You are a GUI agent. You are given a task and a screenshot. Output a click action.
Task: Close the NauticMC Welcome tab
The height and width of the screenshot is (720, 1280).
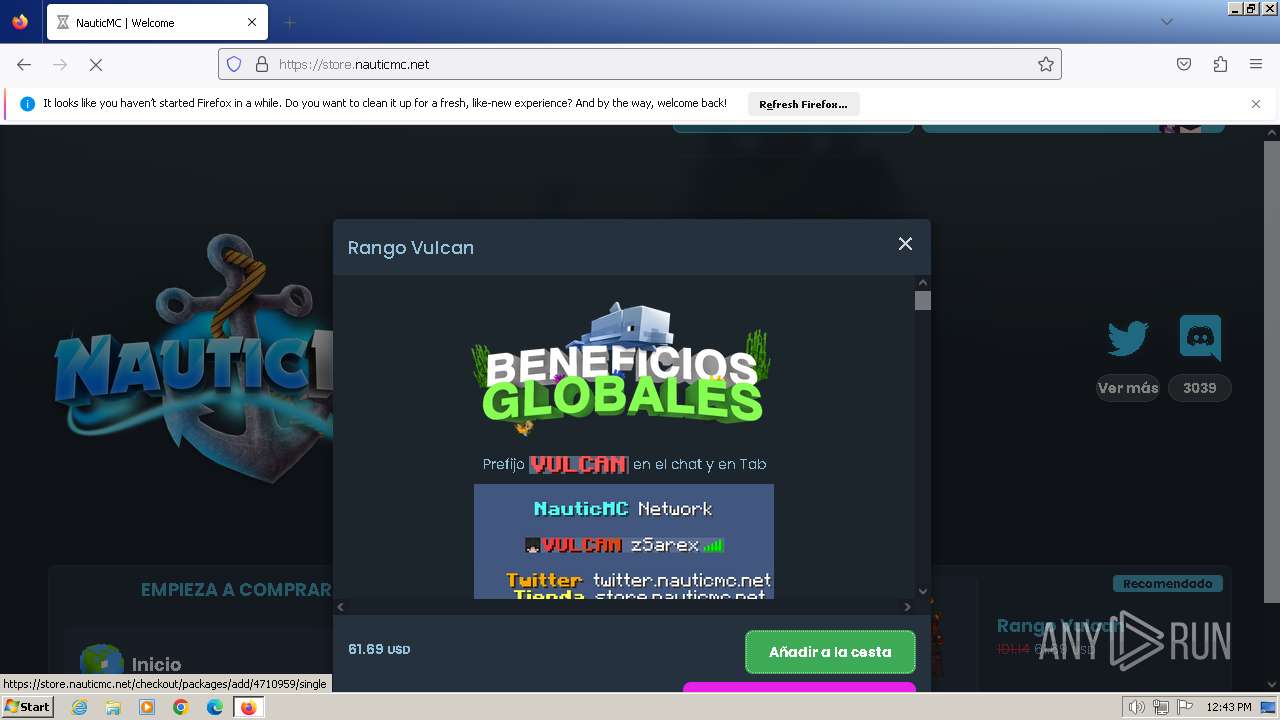tap(252, 22)
